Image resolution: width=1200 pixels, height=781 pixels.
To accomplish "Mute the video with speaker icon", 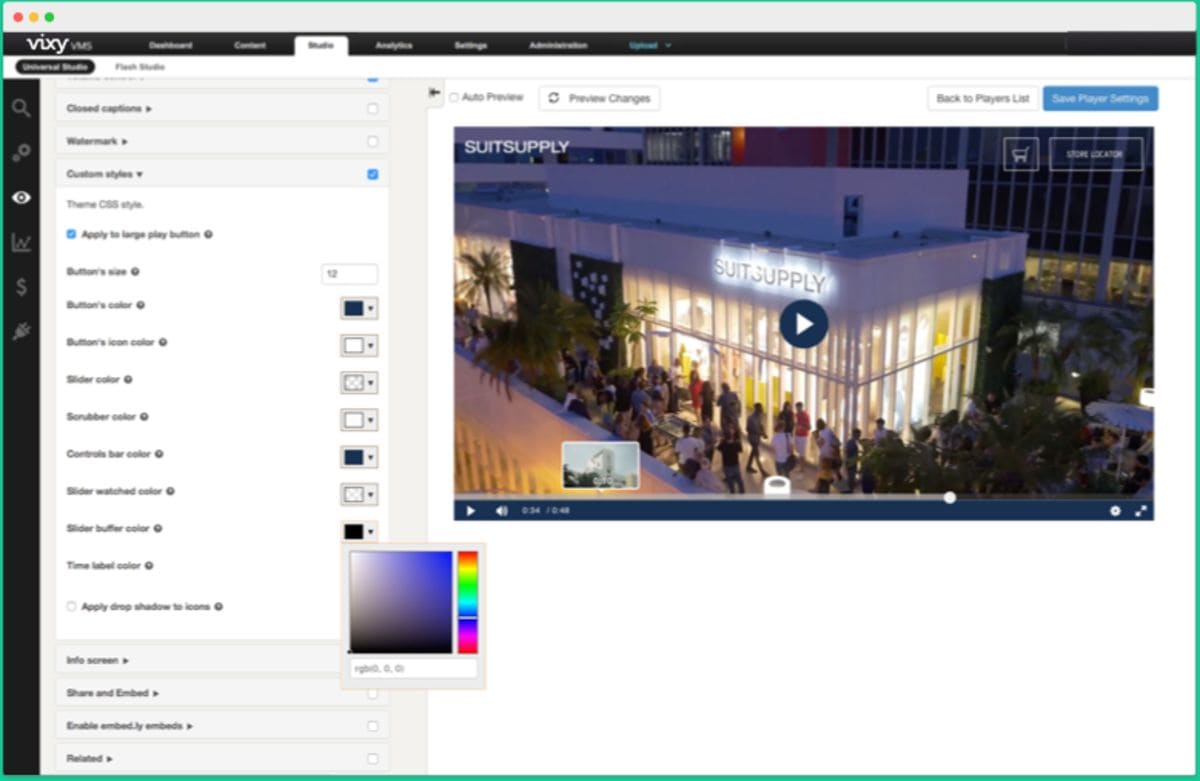I will click(x=502, y=511).
